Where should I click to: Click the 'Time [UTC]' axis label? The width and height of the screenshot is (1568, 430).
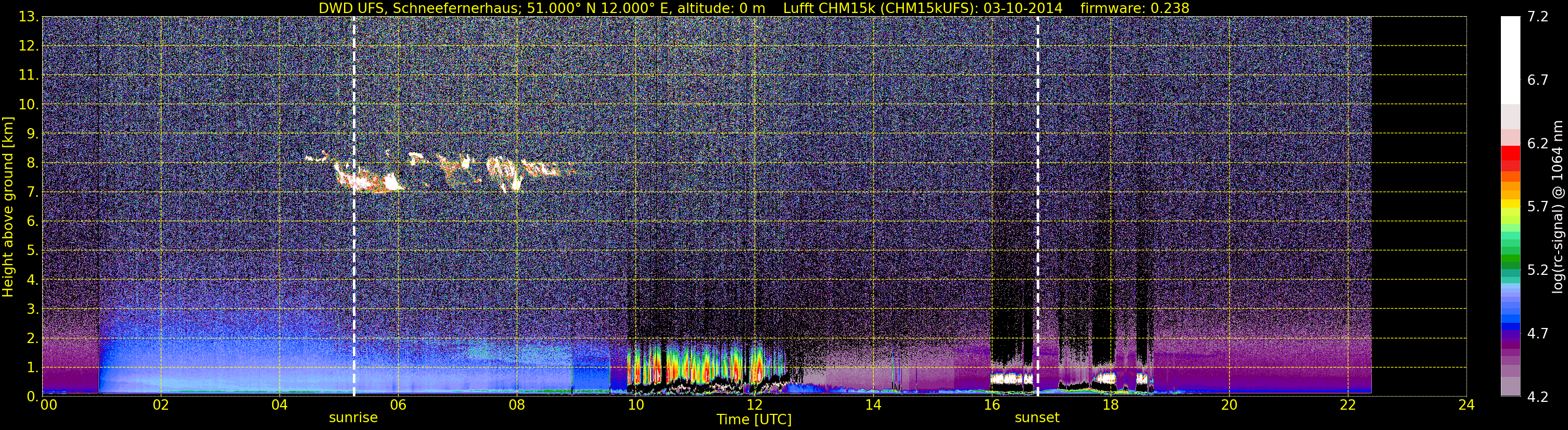tap(754, 419)
